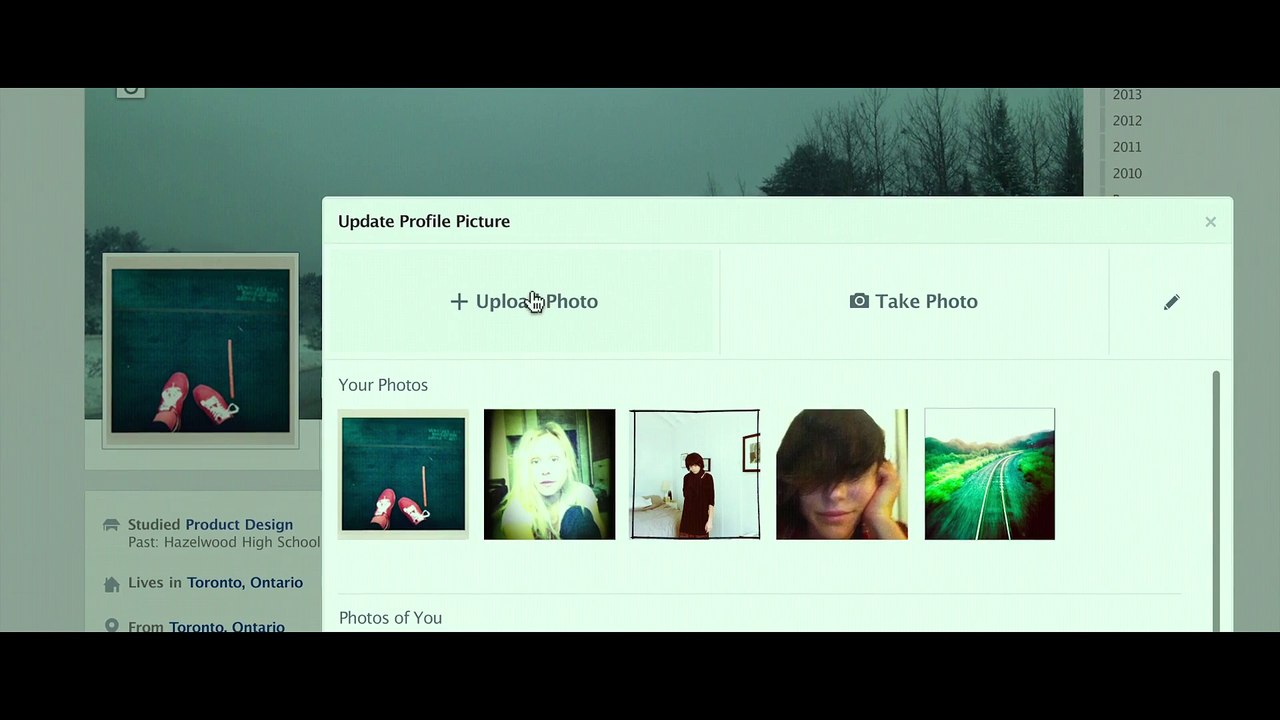
Task: Click the 'Update Profile Picture' dialog title
Action: pyautogui.click(x=424, y=222)
